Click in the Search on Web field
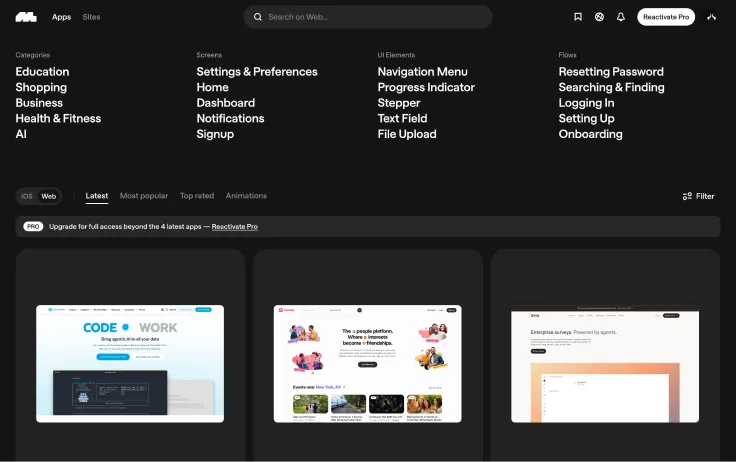 pos(368,17)
